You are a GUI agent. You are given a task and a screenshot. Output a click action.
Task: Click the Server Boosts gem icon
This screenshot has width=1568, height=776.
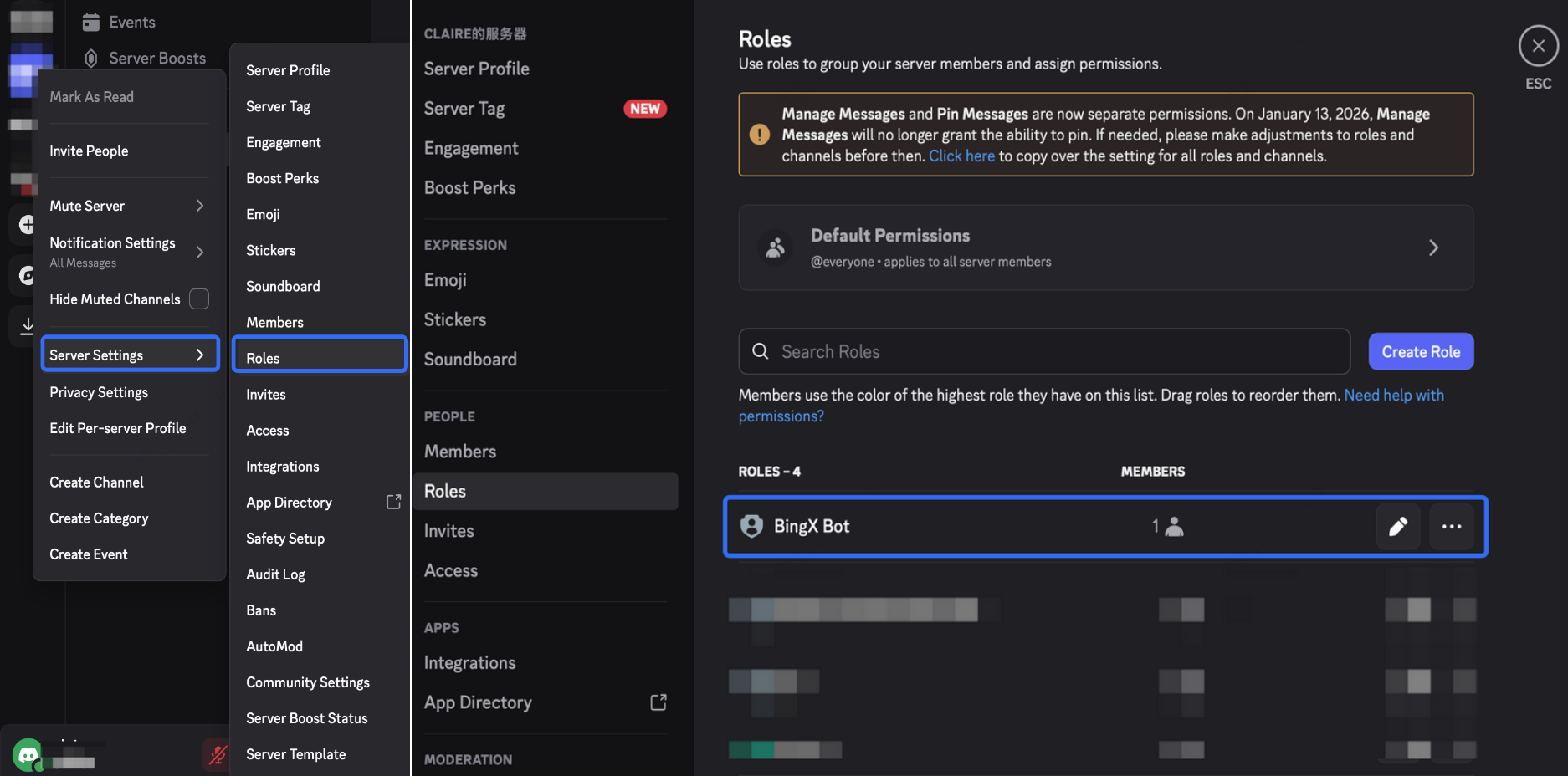point(91,58)
